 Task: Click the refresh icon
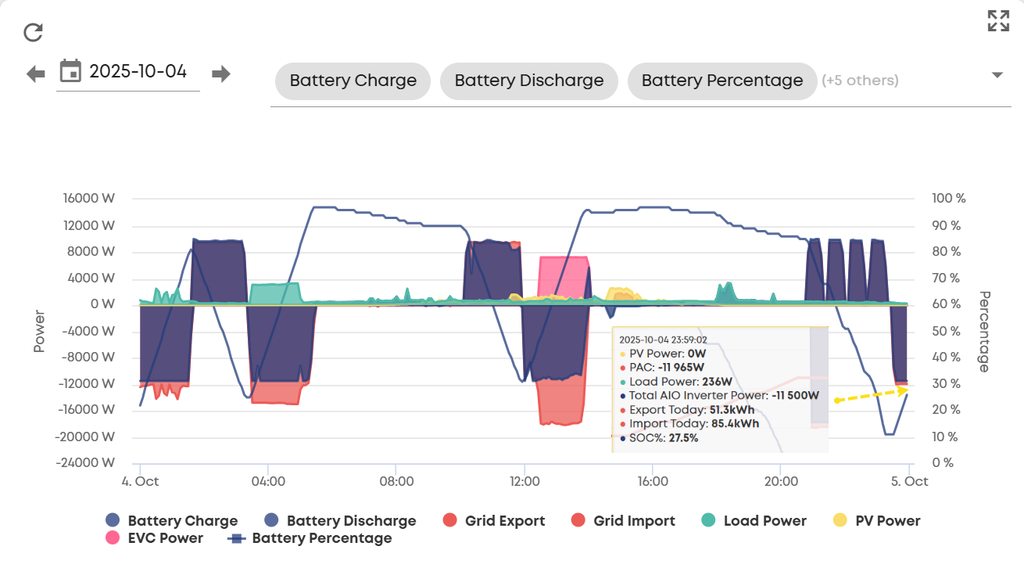coord(33,32)
